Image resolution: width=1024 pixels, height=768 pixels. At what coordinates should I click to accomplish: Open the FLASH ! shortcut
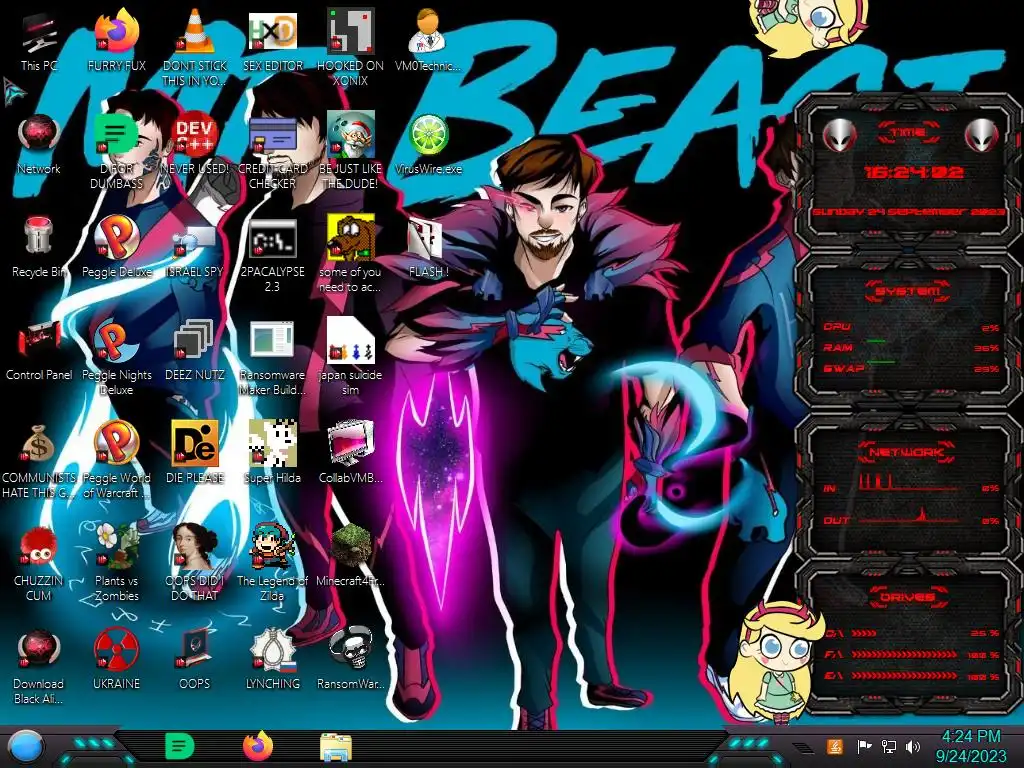(428, 247)
